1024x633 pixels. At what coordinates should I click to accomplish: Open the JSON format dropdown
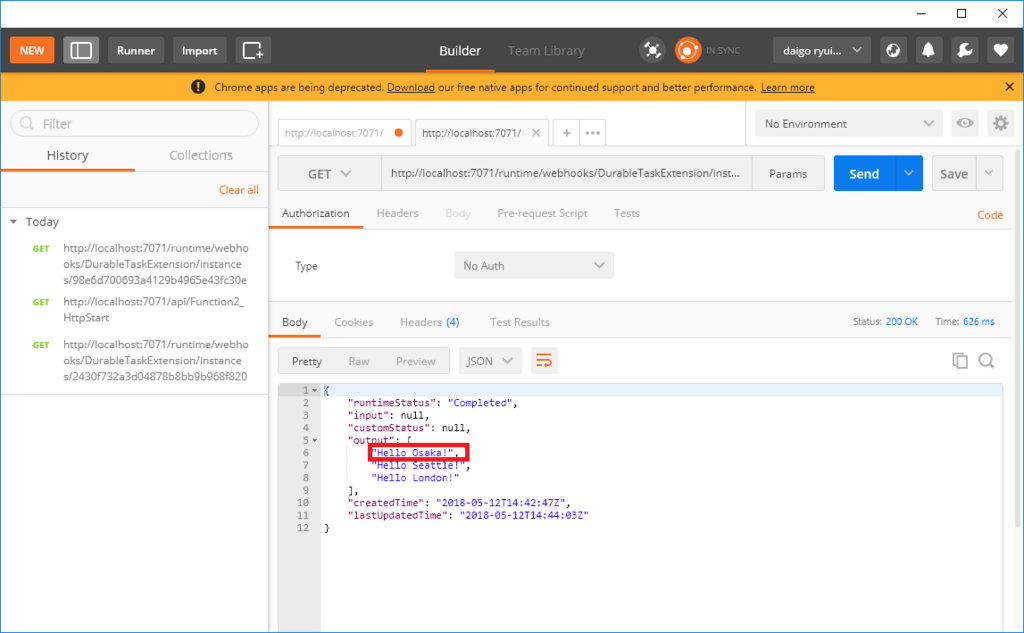click(x=490, y=361)
